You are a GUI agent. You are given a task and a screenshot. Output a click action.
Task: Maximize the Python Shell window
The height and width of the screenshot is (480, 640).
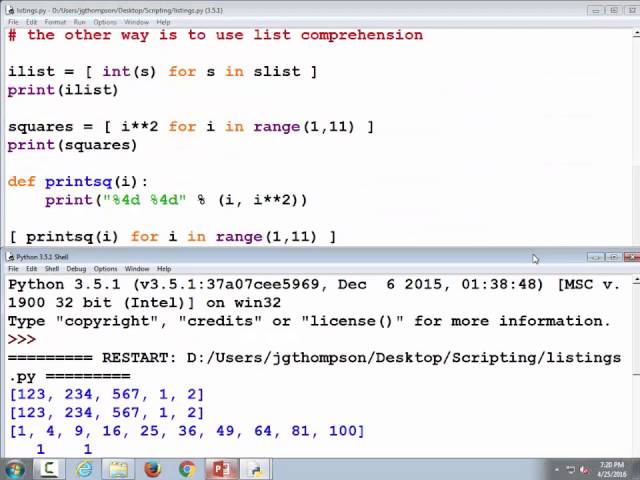coord(613,257)
